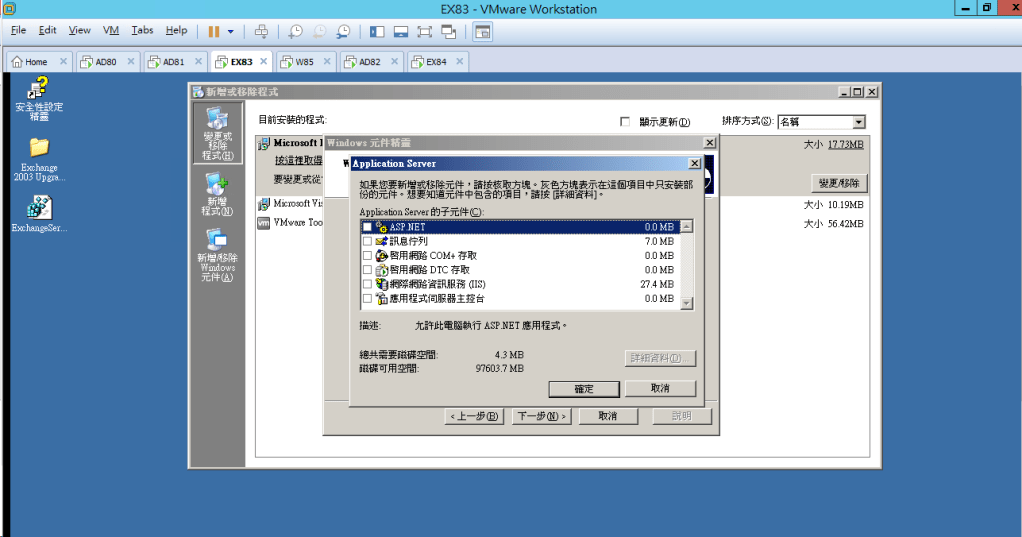
Task: Click the 變更/移除 button
Action: (839, 183)
